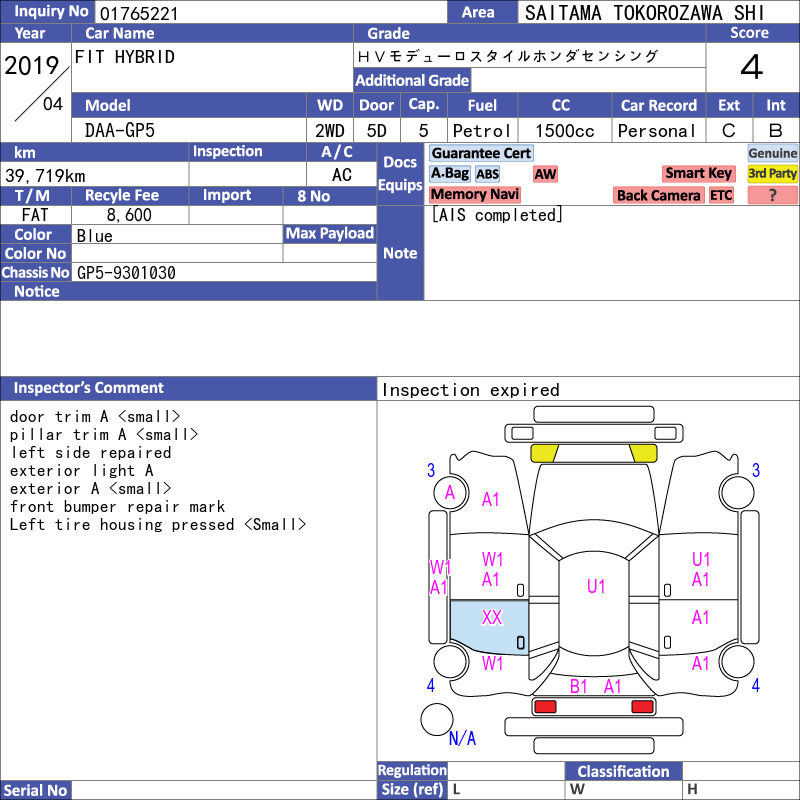This screenshot has width=800, height=800.
Task: Select the ETC equipment badge
Action: click(721, 195)
